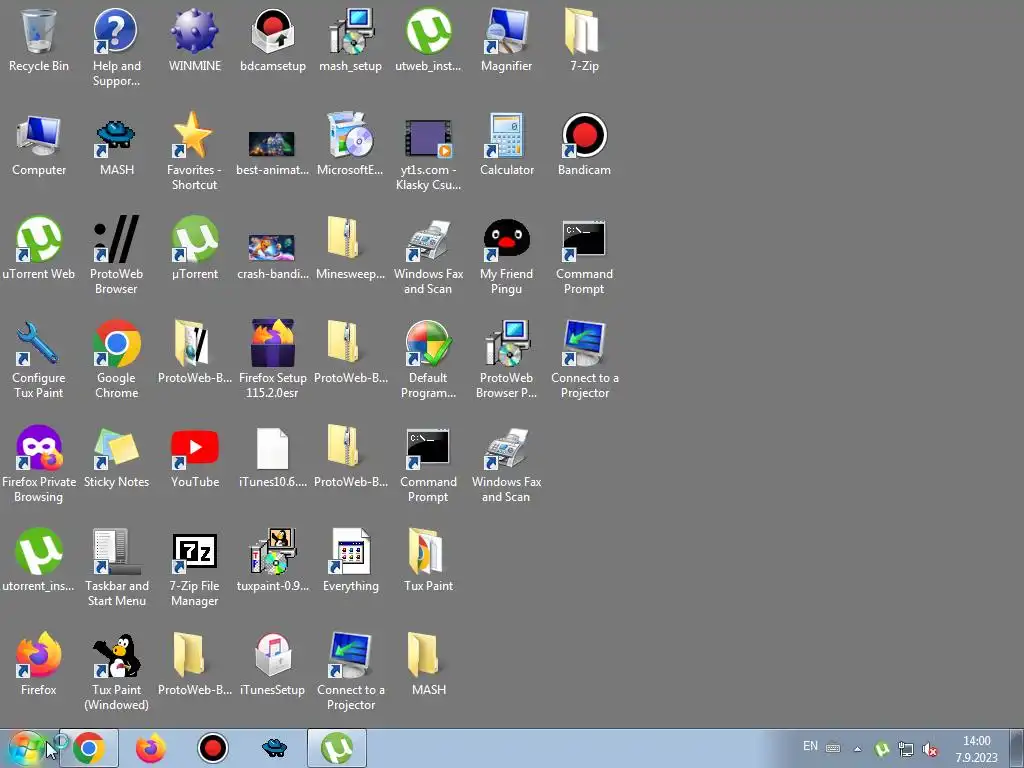
Task: Open the YouTube desktop shortcut
Action: [x=195, y=456]
